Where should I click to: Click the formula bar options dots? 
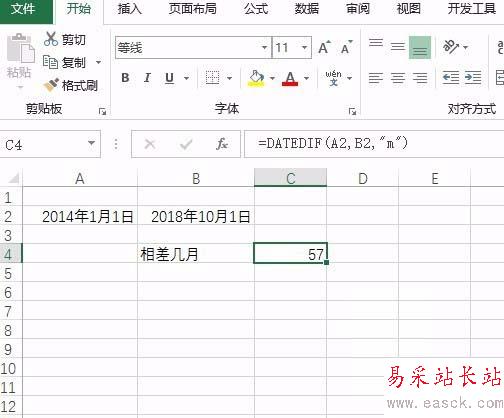[116, 144]
